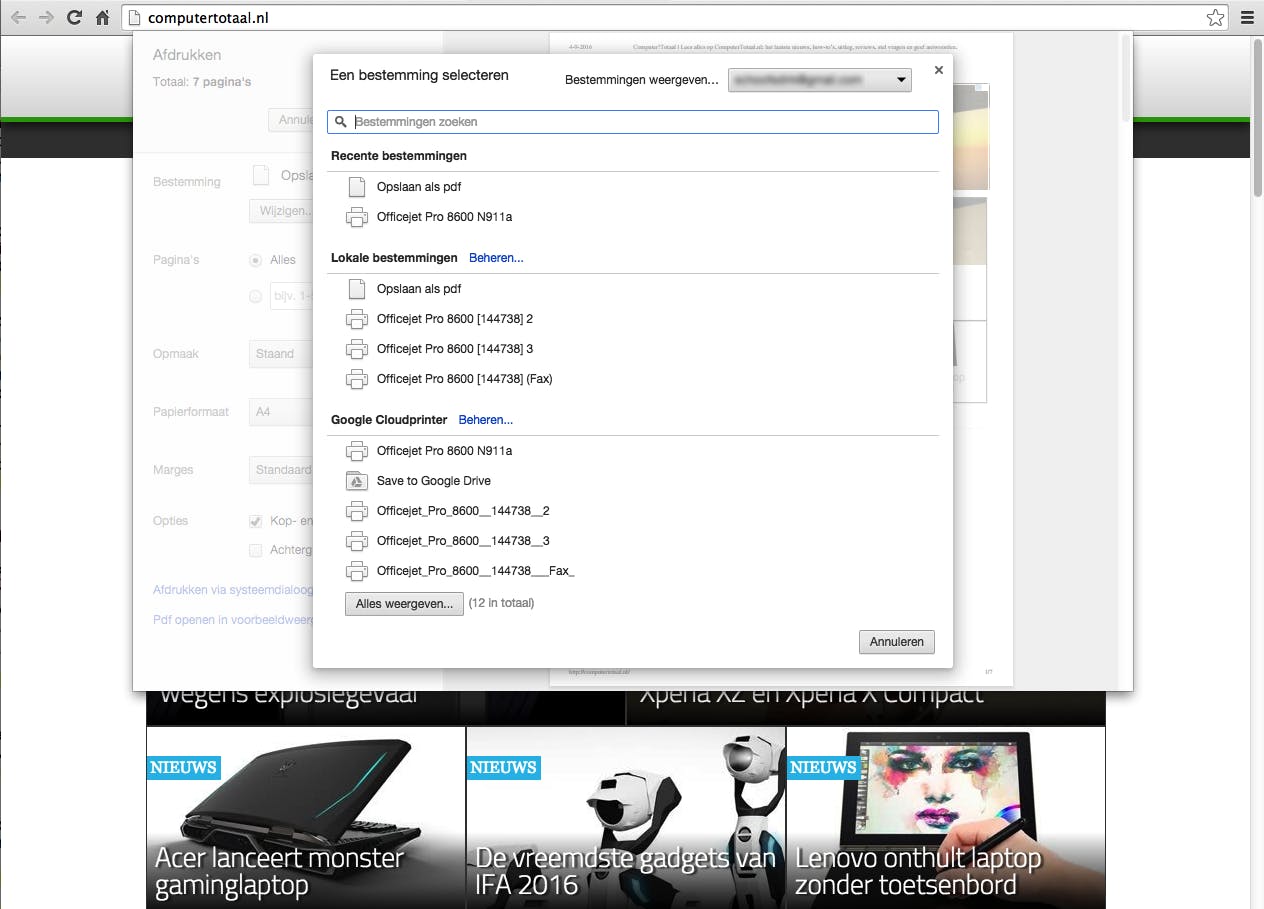Go back using the browser back arrow

[x=18, y=18]
